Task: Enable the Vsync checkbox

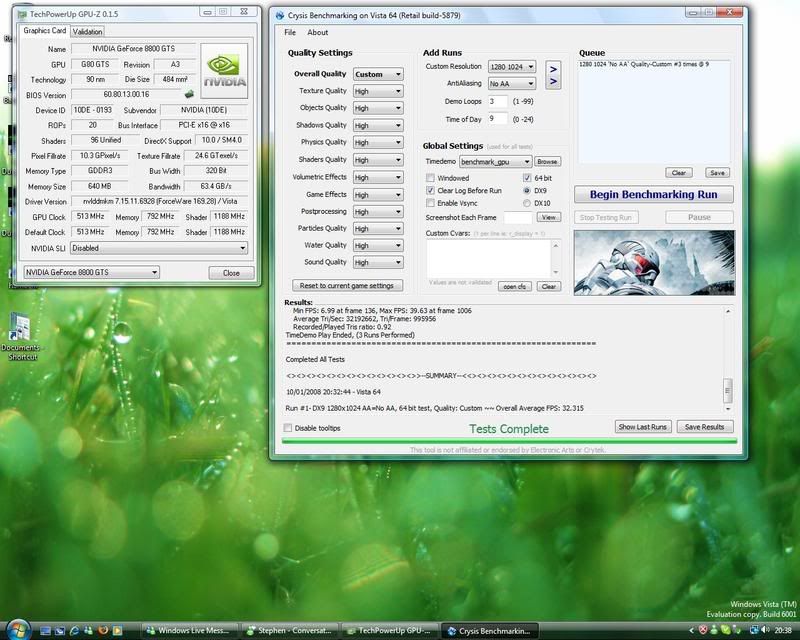Action: tap(430, 203)
